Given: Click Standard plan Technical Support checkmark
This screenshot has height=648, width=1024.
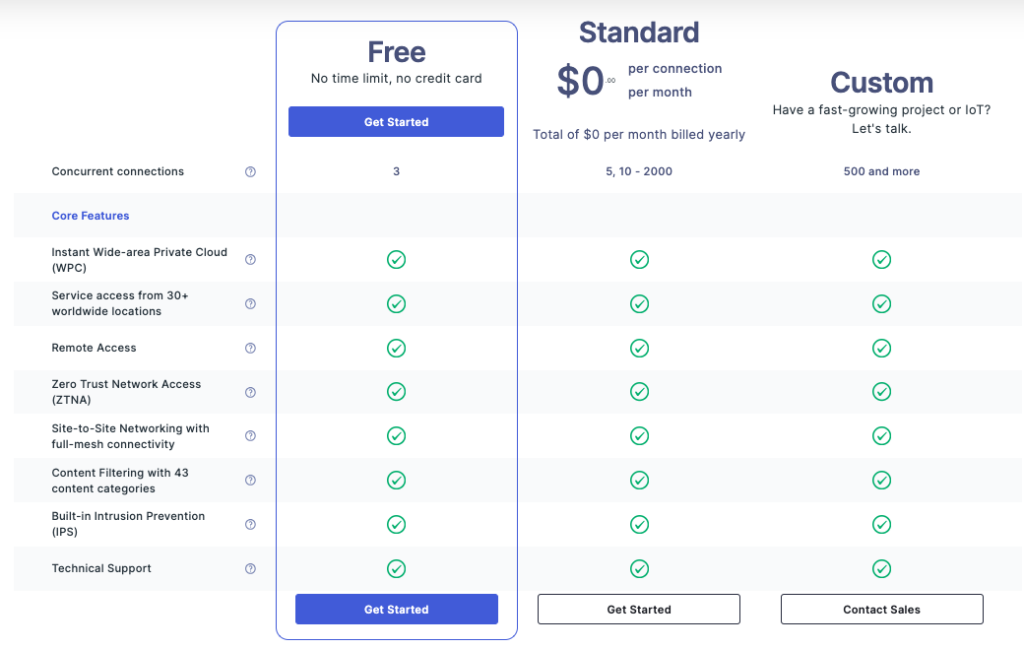Looking at the screenshot, I should tap(639, 568).
